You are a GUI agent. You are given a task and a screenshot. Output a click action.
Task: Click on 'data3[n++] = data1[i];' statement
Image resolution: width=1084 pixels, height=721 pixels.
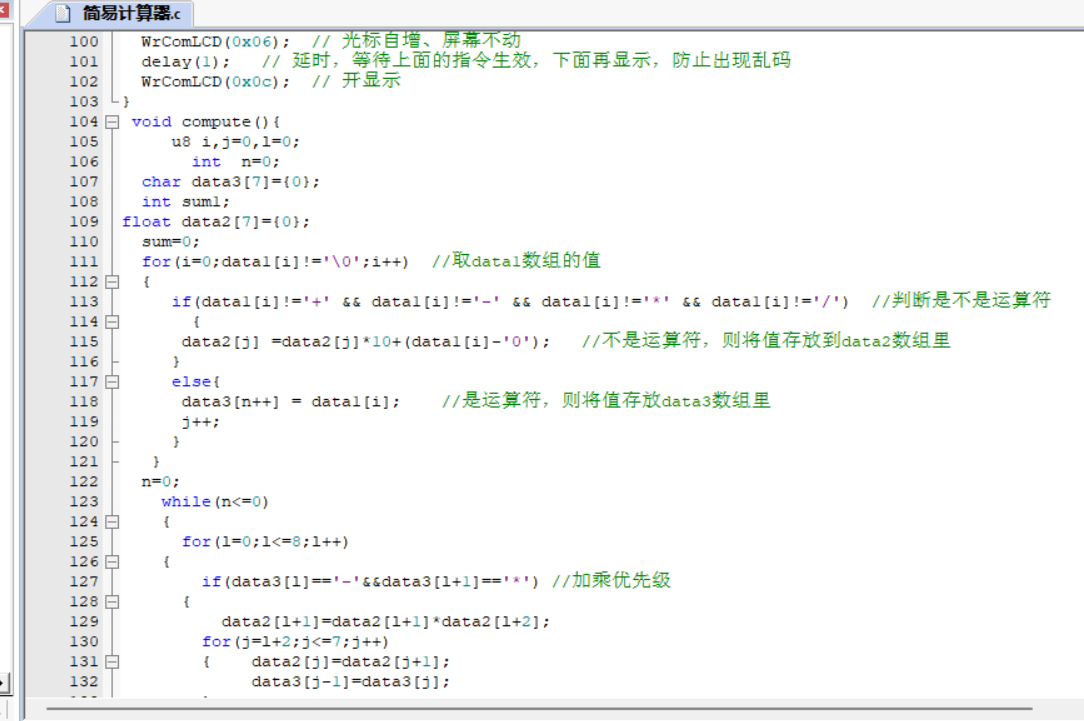coord(290,402)
